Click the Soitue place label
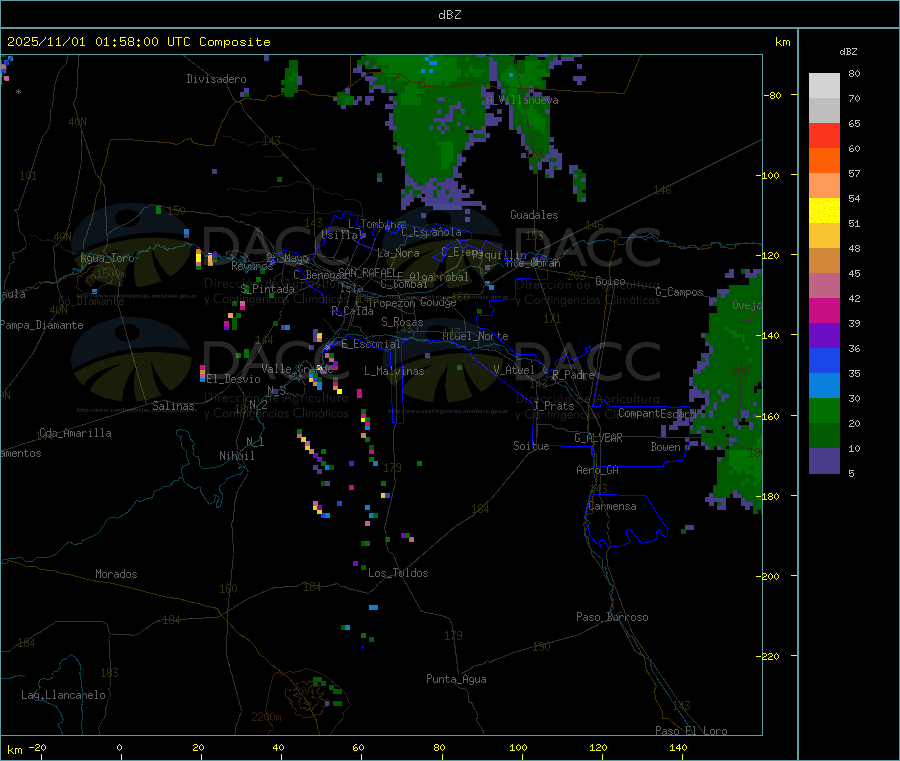900x761 pixels. click(x=531, y=446)
